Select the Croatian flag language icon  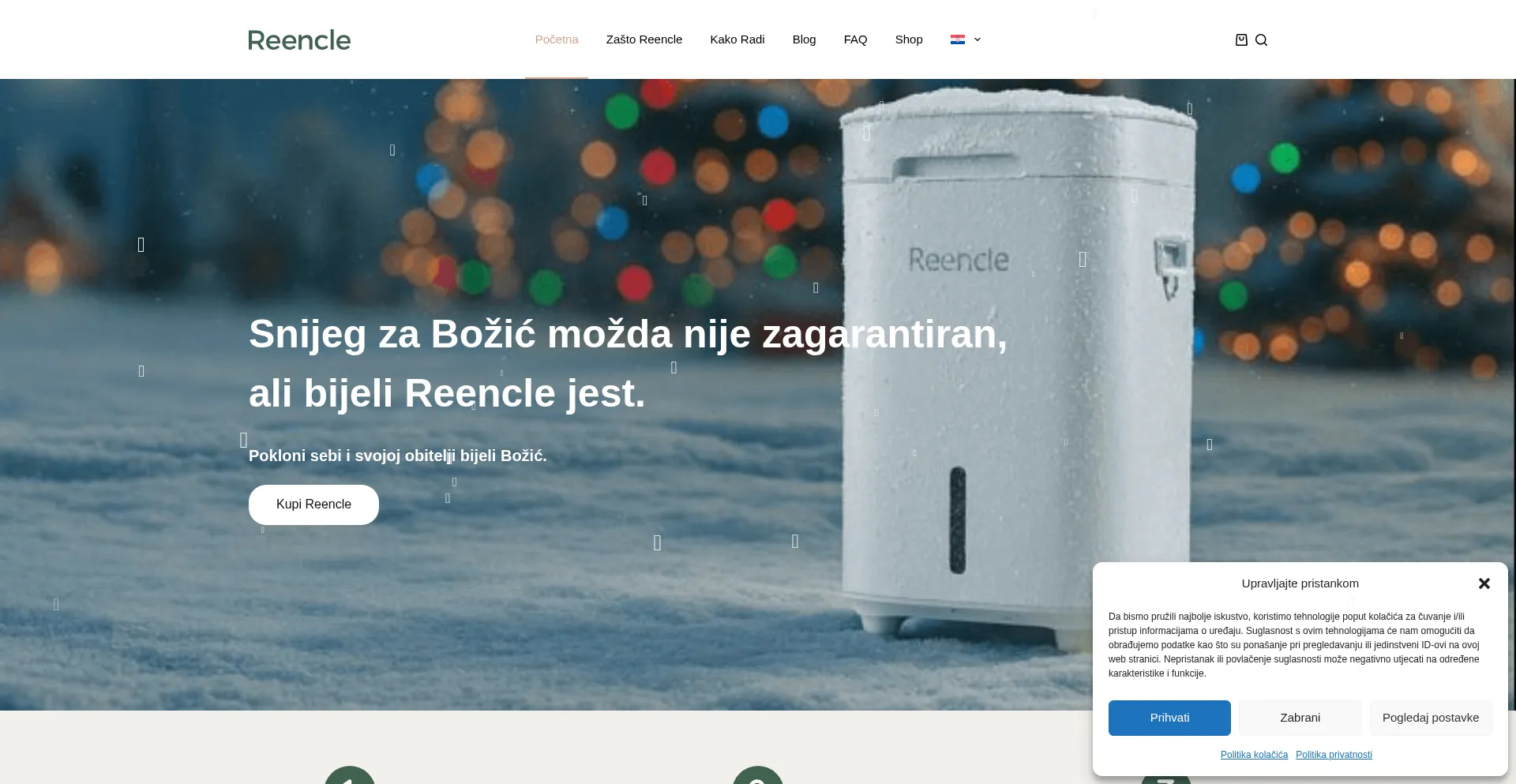[x=957, y=39]
